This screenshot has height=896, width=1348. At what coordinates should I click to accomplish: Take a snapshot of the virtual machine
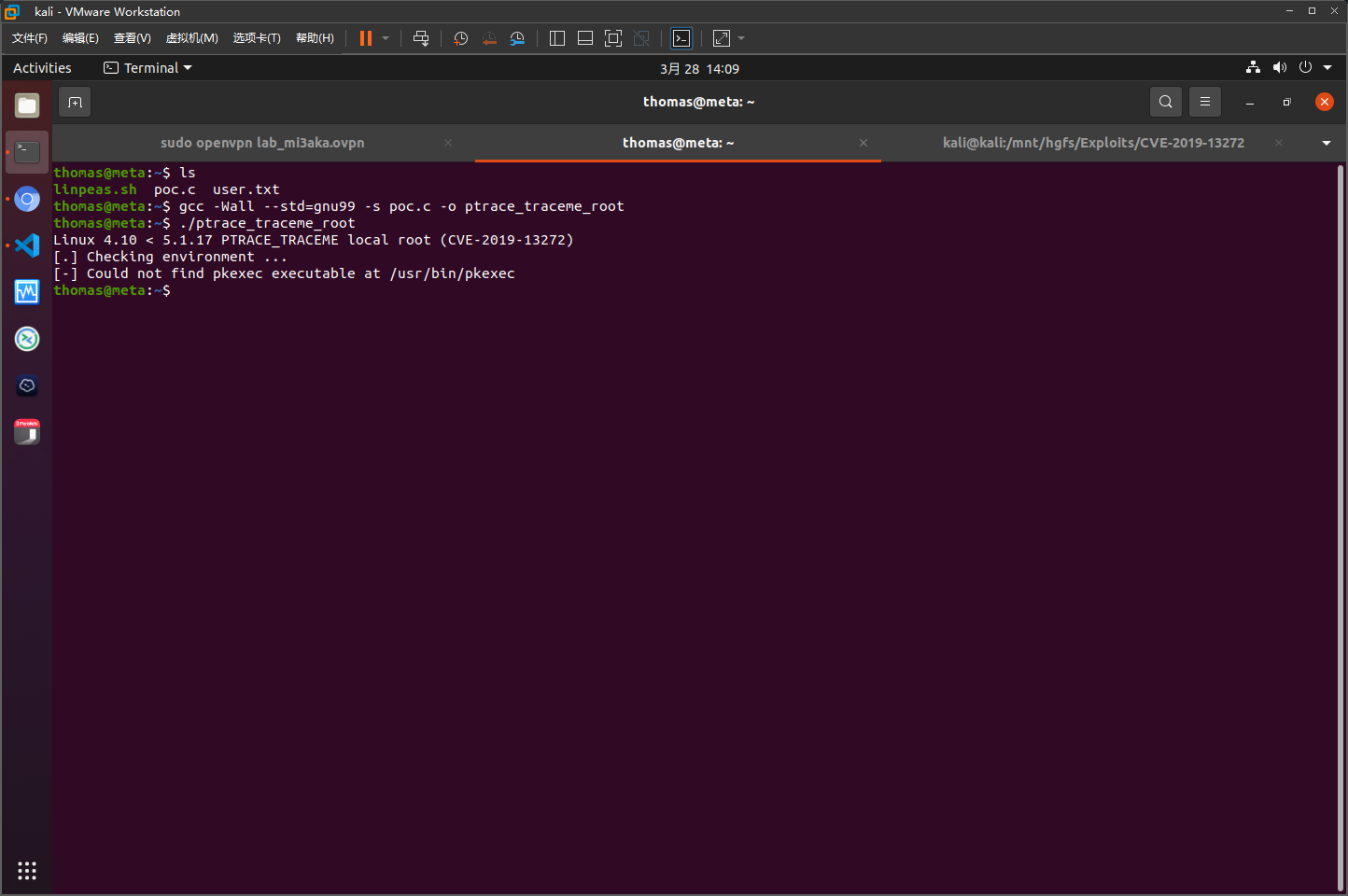(x=461, y=38)
